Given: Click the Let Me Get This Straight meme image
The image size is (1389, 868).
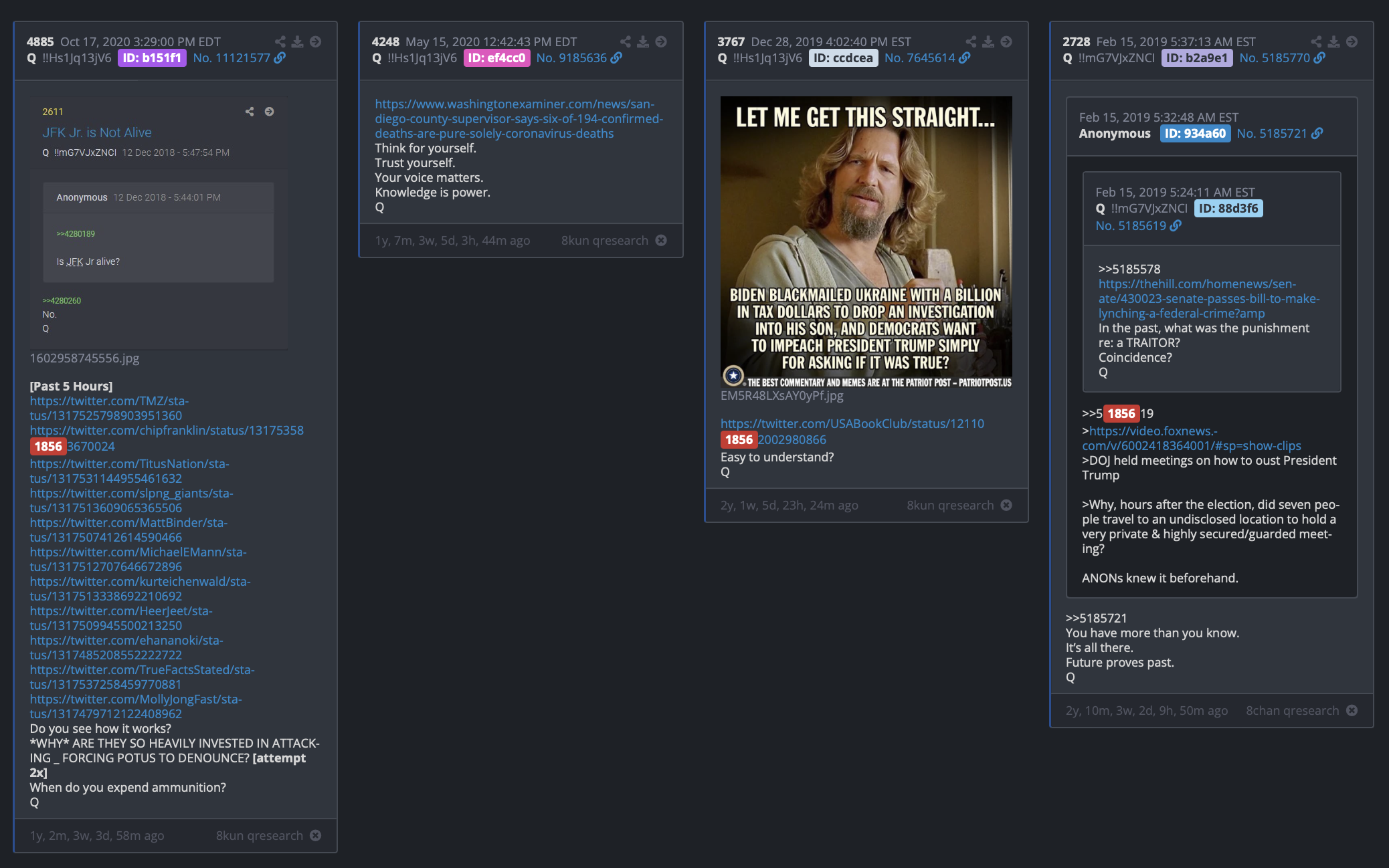Looking at the screenshot, I should [x=866, y=242].
